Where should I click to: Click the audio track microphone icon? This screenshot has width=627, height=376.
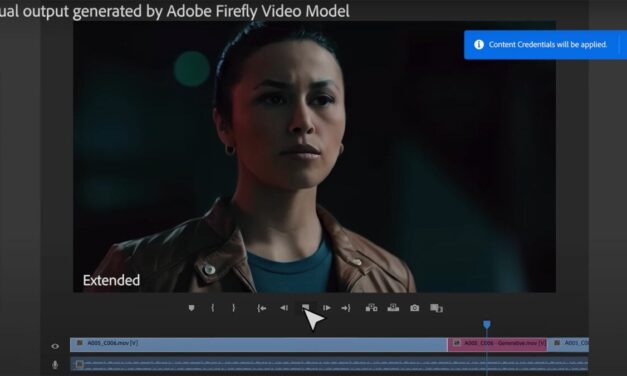point(55,365)
